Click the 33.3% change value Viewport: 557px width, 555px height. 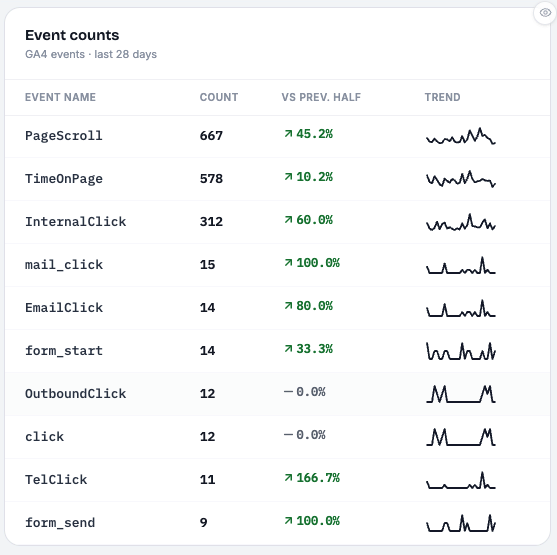(314, 349)
